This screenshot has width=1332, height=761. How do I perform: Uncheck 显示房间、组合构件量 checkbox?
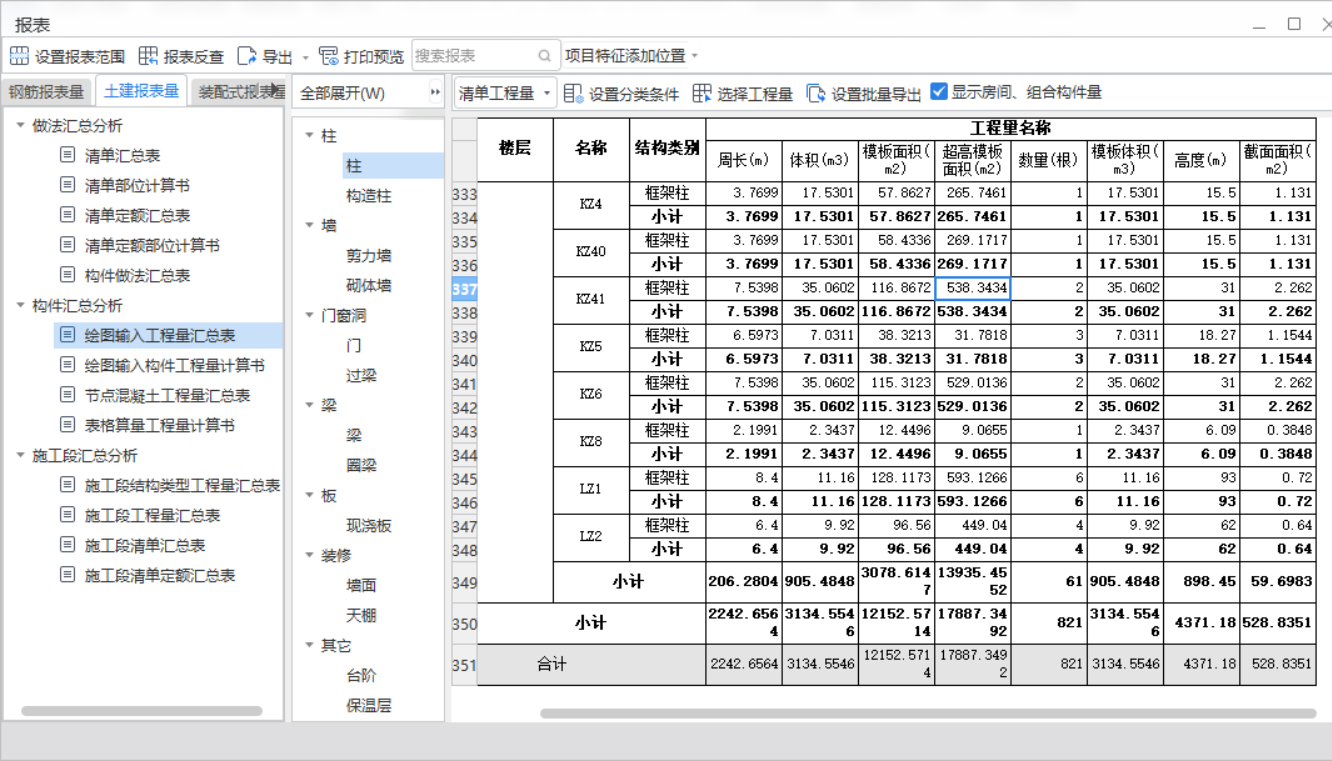[939, 92]
